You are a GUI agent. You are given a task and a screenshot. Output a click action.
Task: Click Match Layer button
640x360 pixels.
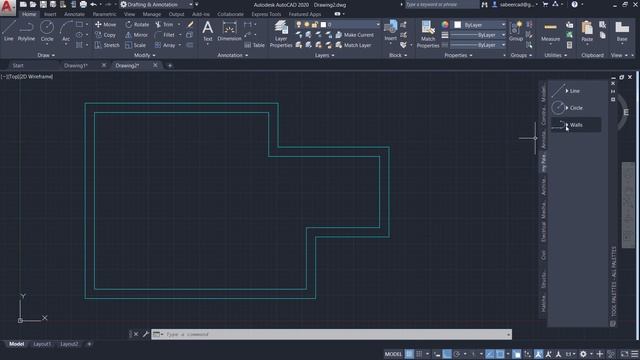353,45
